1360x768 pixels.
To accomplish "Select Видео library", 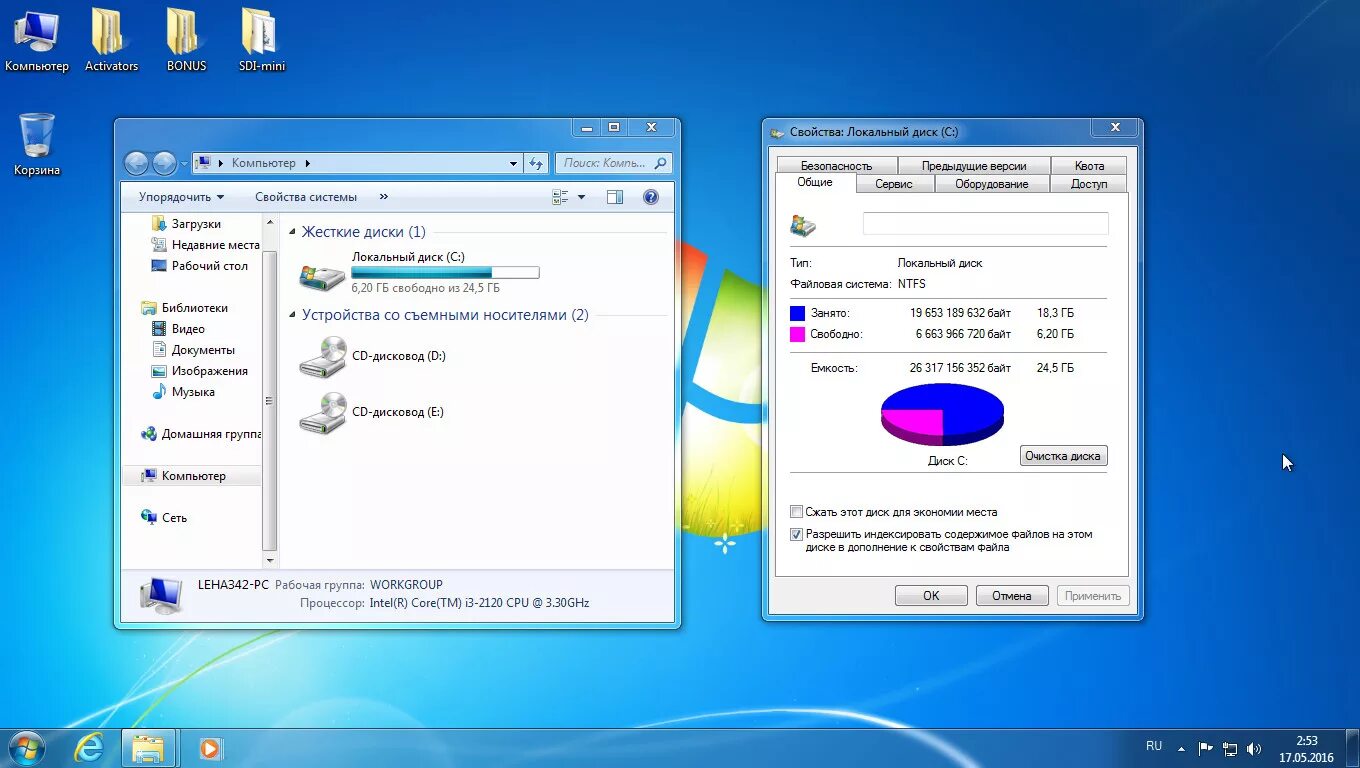I will coord(178,329).
